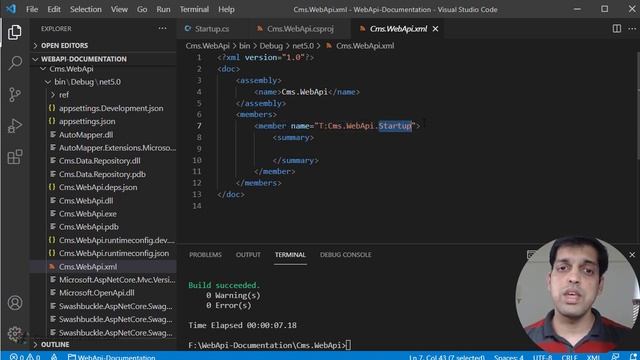This screenshot has height=360, width=640.
Task: Open Cms.WebApi.runtimeconfig.json file
Action: pyautogui.click(x=103, y=253)
